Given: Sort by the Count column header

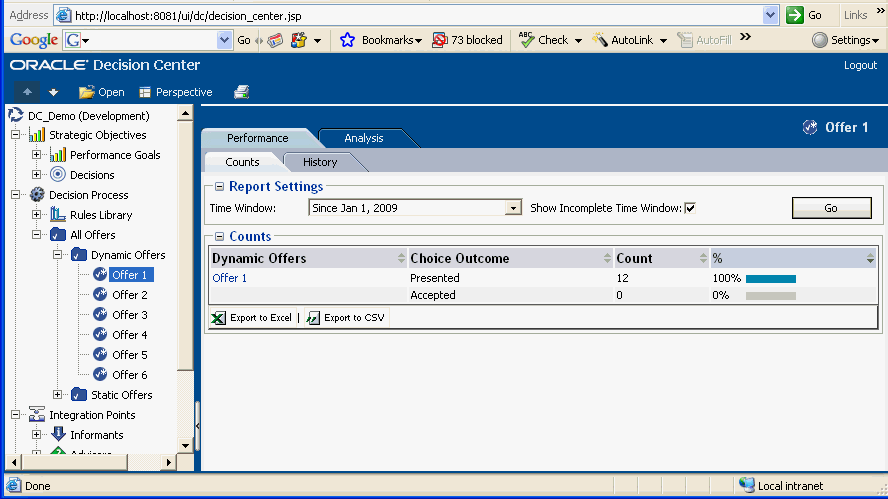Looking at the screenshot, I should point(661,258).
